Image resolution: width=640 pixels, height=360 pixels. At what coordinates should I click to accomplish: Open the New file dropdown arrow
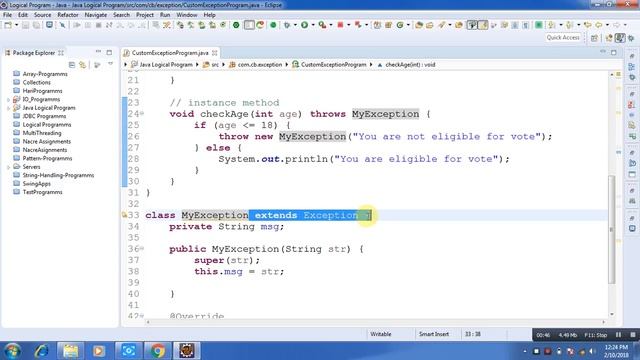pos(17,25)
